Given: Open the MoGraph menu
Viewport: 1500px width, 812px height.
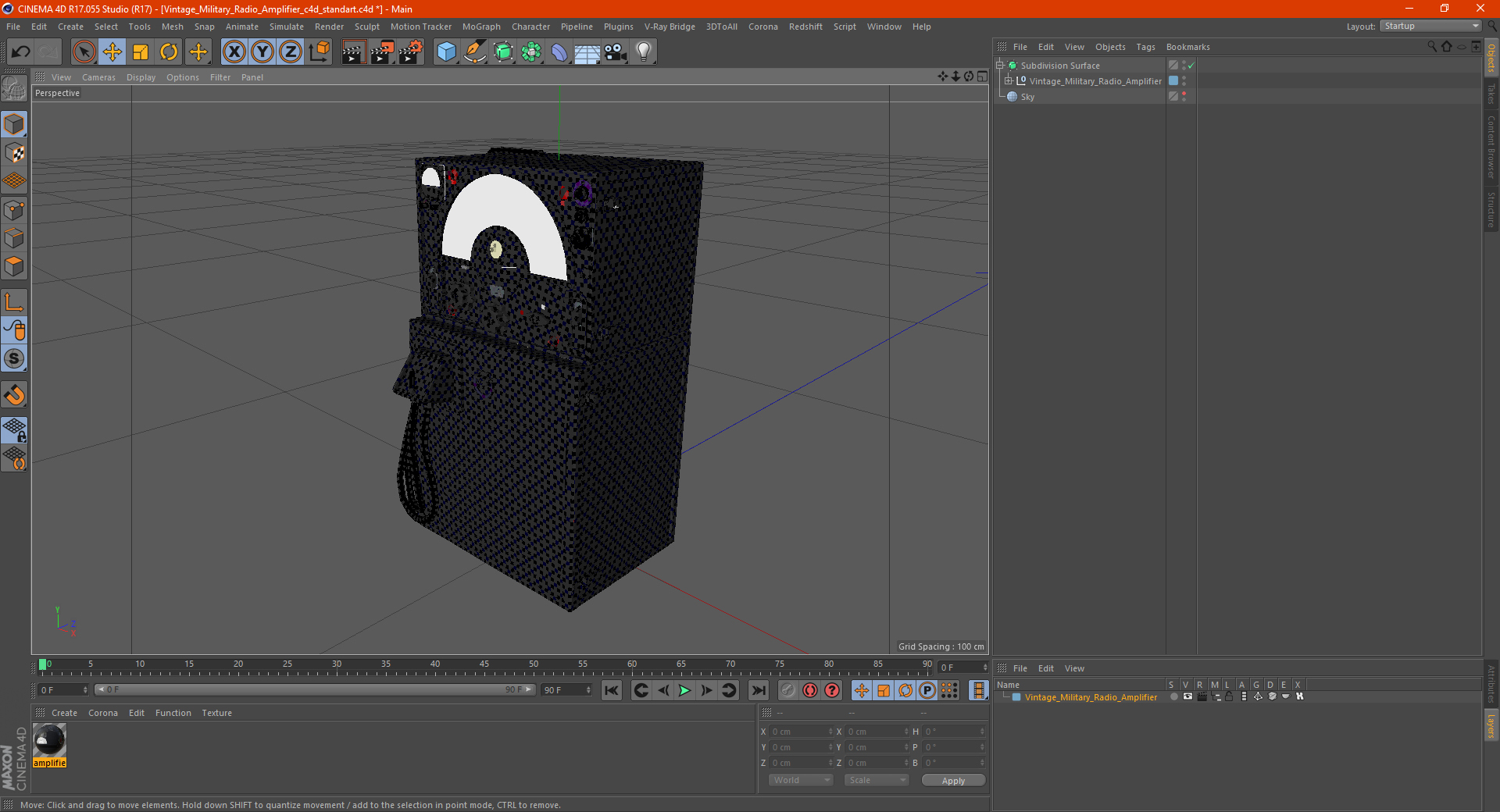Looking at the screenshot, I should click(x=481, y=27).
